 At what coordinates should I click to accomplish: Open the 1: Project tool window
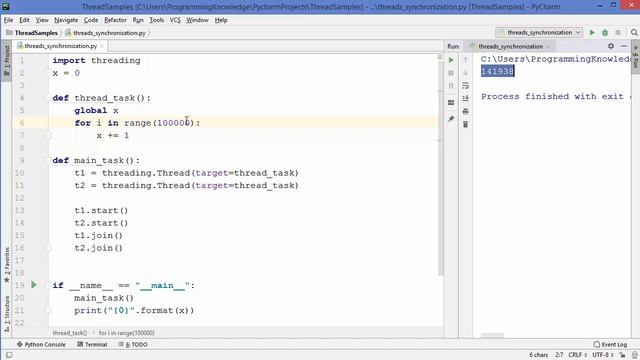7,61
